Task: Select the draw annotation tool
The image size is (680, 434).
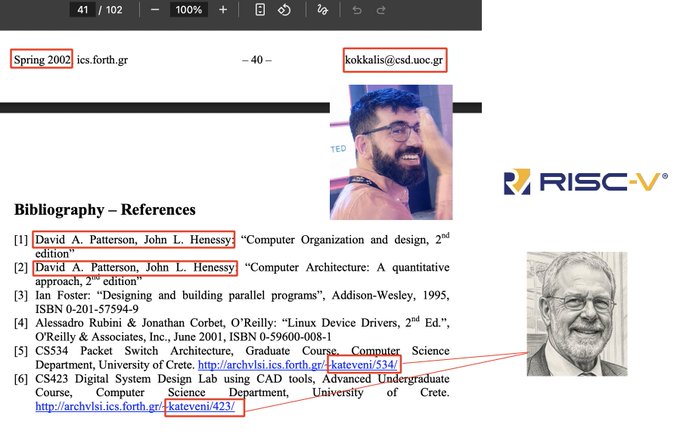Action: tap(322, 10)
